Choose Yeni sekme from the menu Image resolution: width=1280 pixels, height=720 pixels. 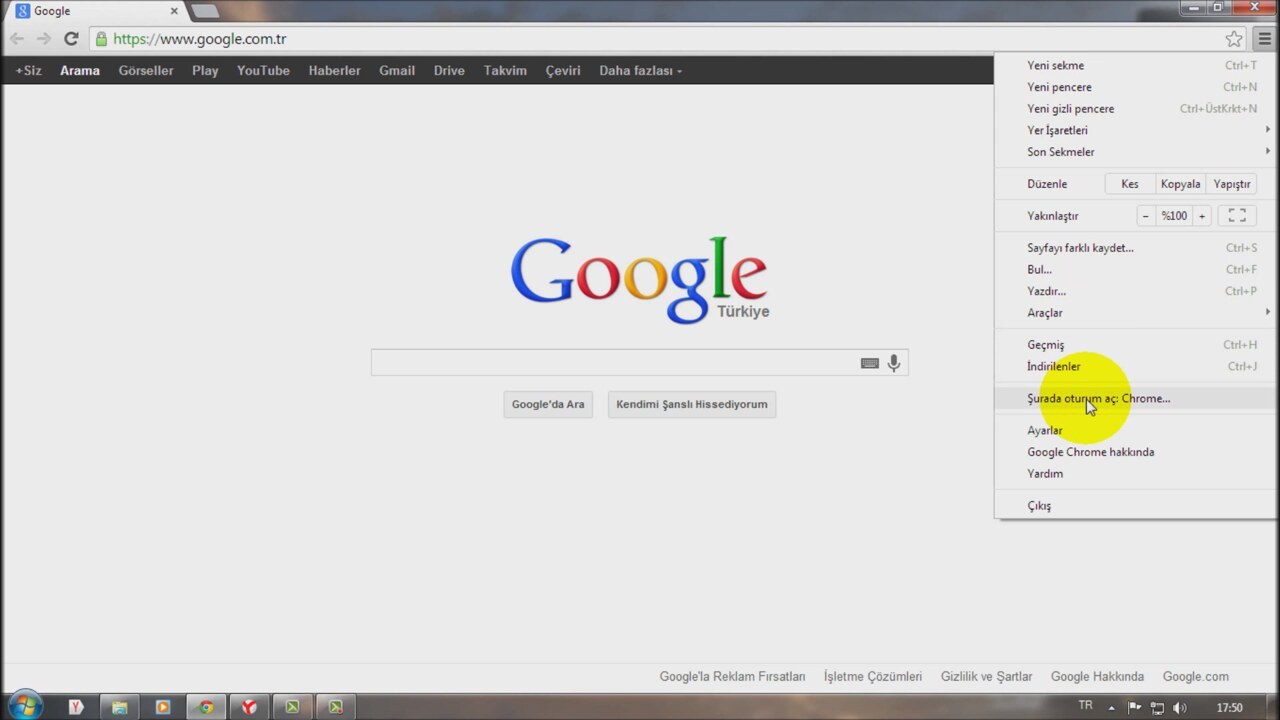click(1135, 65)
